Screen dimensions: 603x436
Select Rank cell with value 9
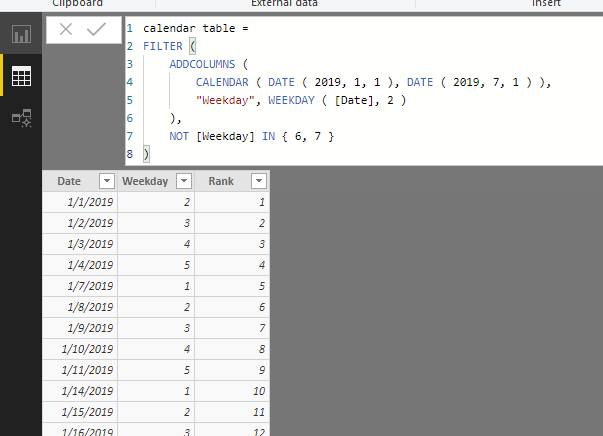(232, 370)
